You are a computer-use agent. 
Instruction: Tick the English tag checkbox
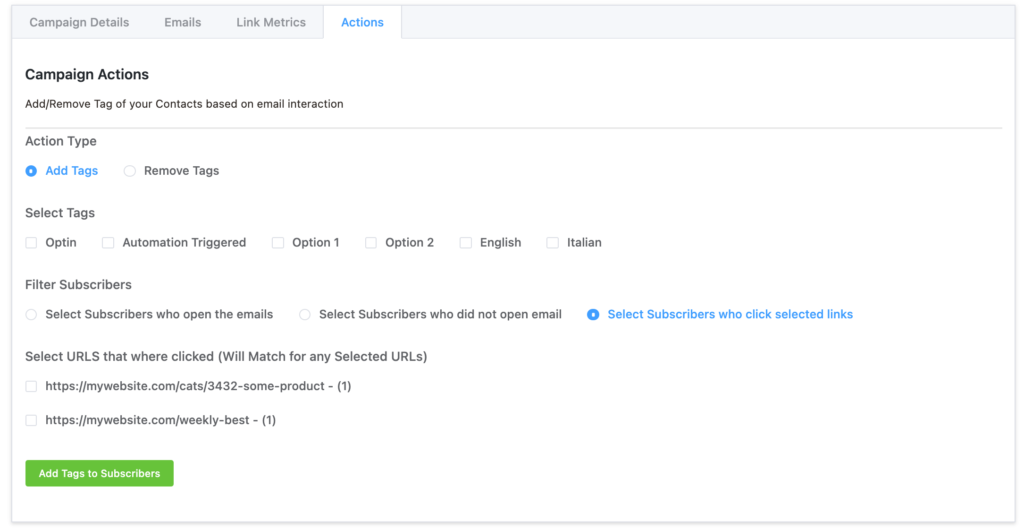click(466, 243)
